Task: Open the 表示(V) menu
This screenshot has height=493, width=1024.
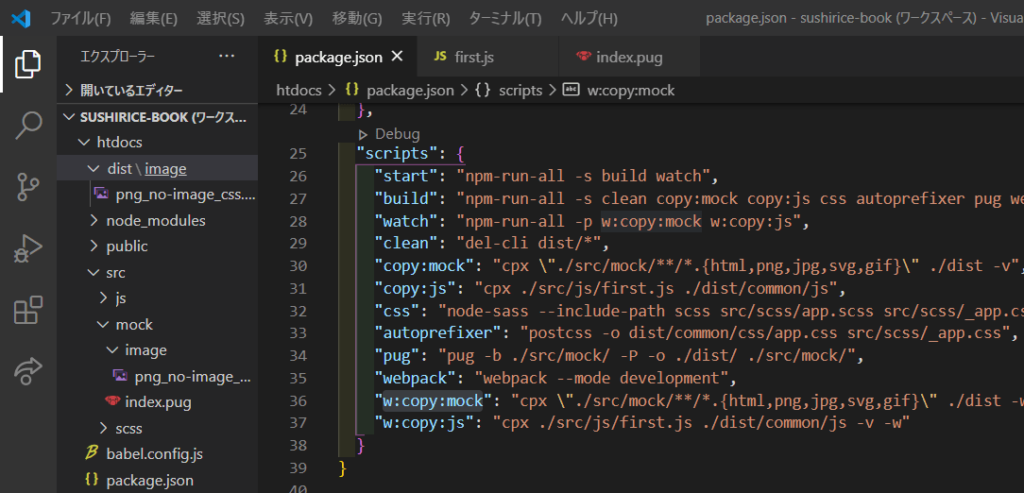Action: click(288, 18)
